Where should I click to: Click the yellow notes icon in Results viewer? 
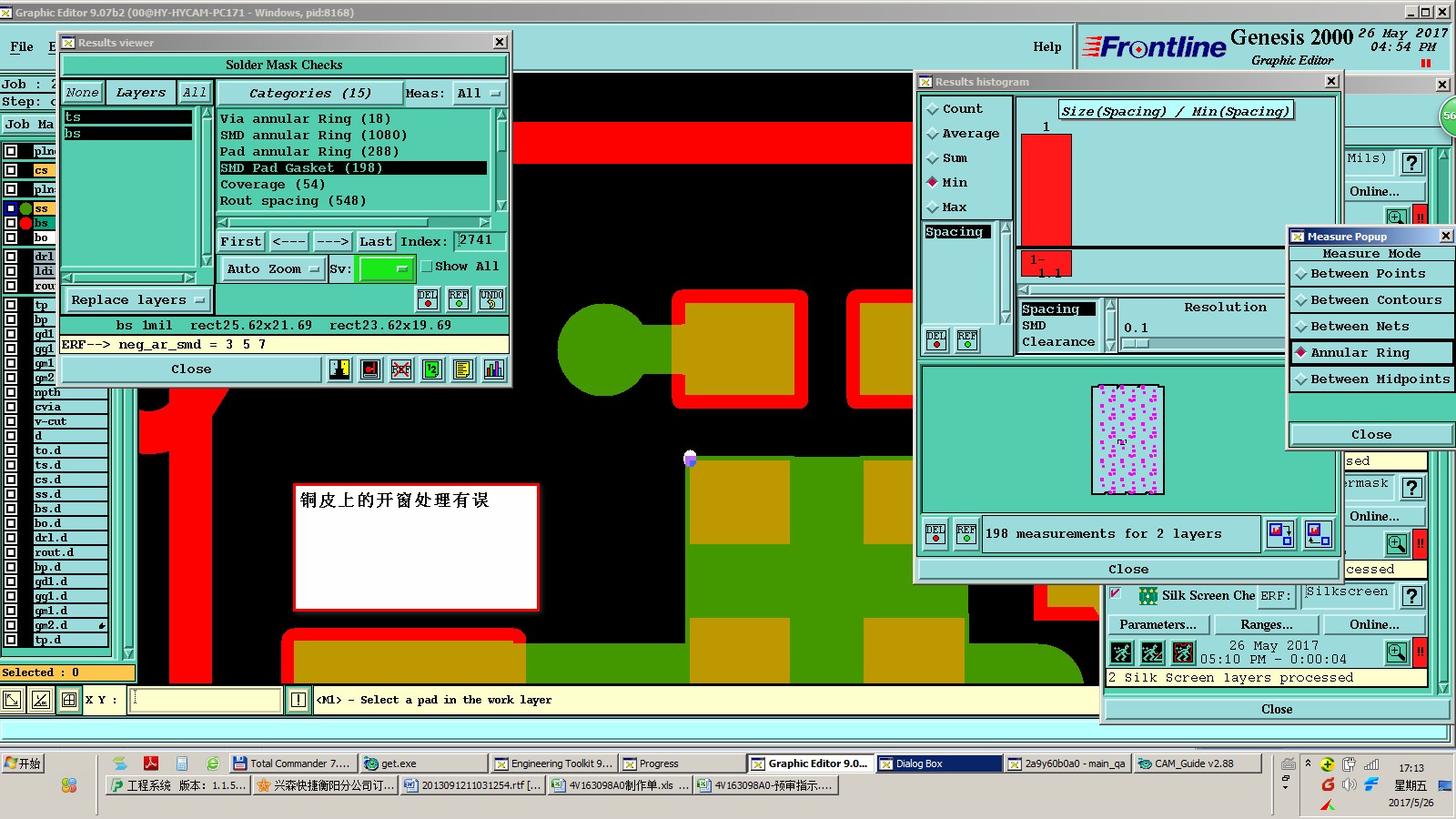[x=463, y=369]
